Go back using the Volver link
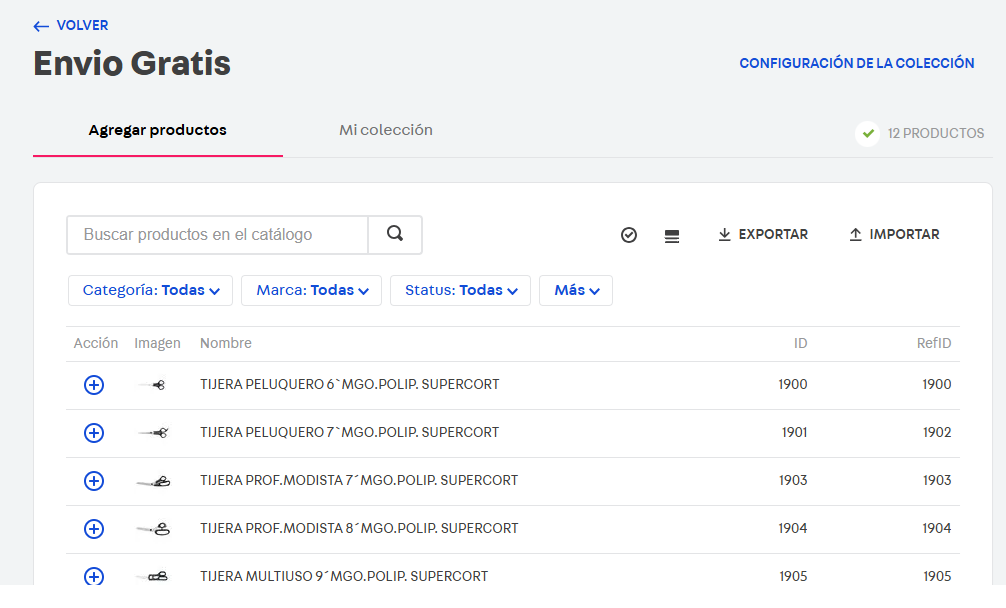Image resolution: width=1006 pixels, height=608 pixels. pyautogui.click(x=71, y=26)
